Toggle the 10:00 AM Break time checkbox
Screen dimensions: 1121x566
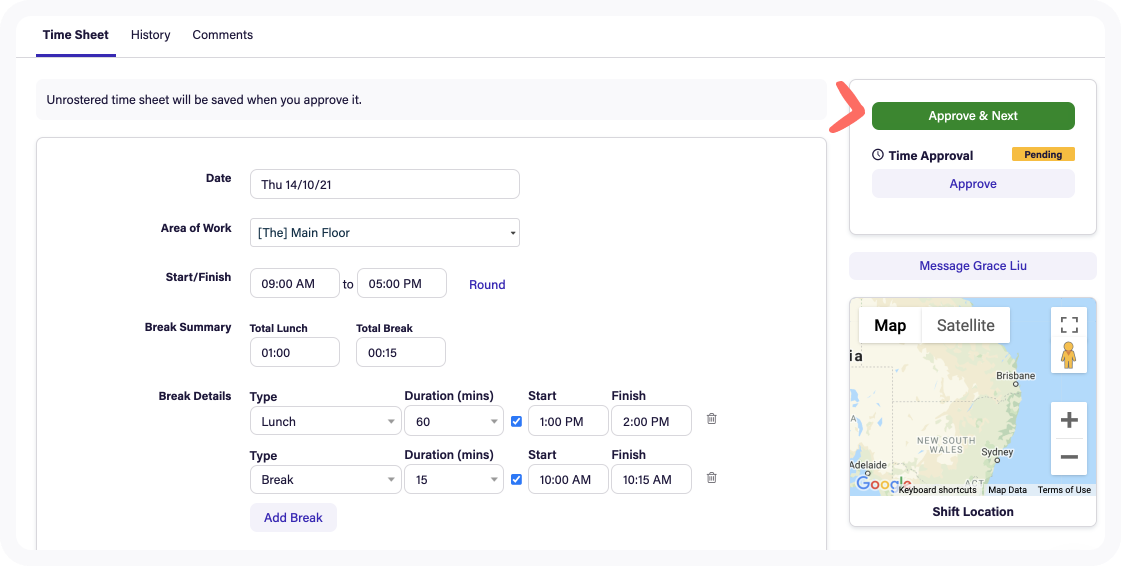click(516, 479)
